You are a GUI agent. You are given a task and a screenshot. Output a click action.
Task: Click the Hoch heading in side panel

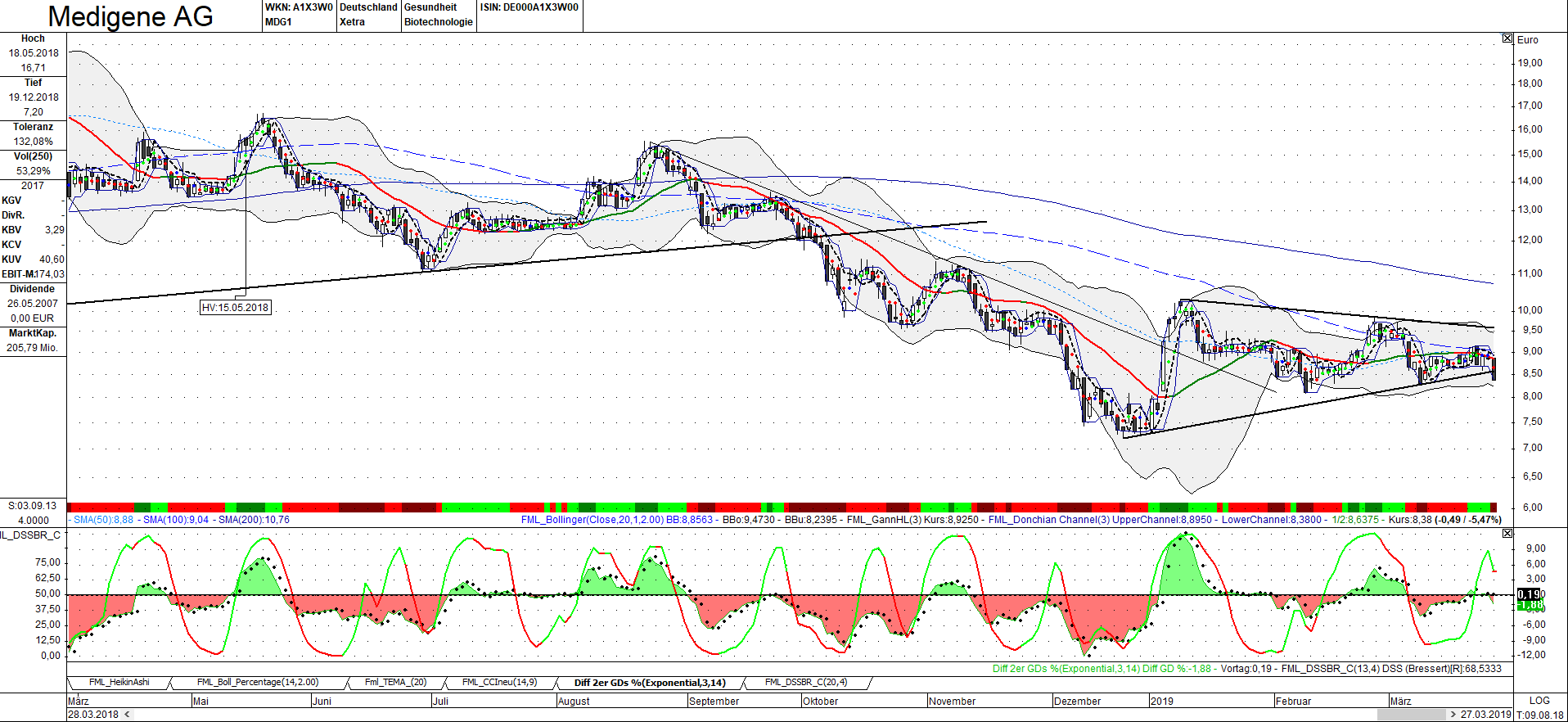33,38
